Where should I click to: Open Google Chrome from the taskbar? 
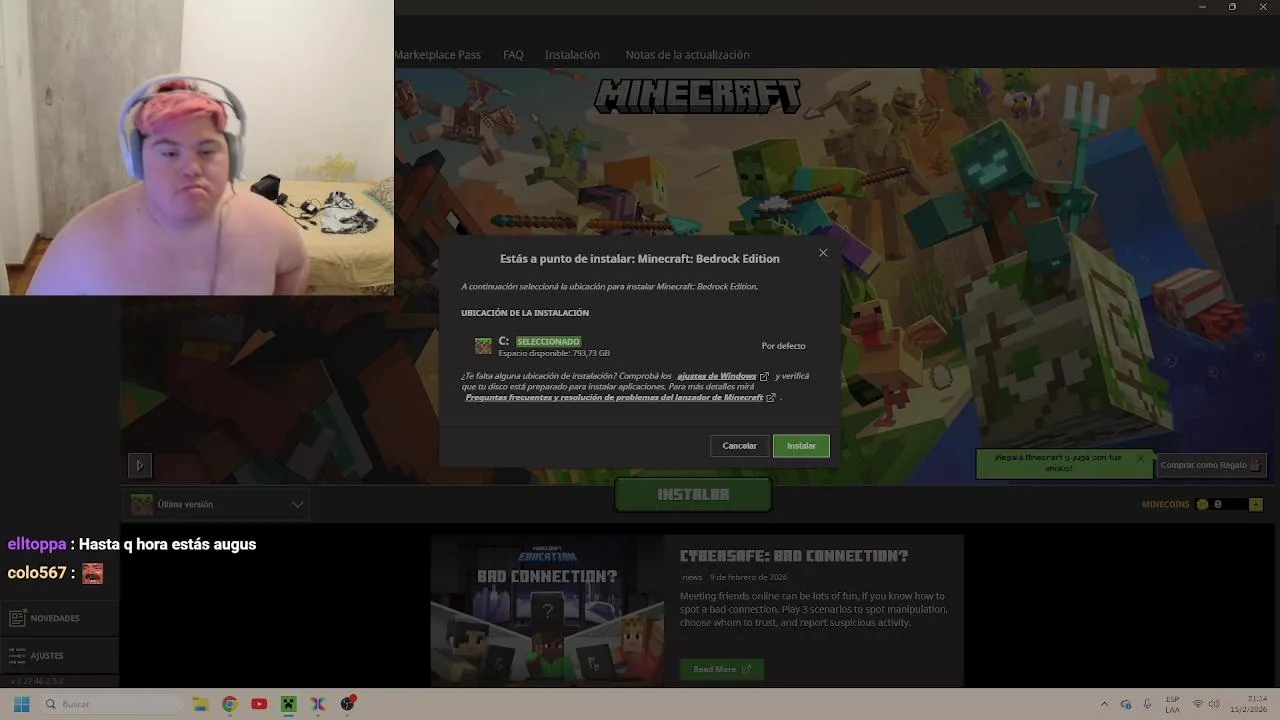pos(229,704)
